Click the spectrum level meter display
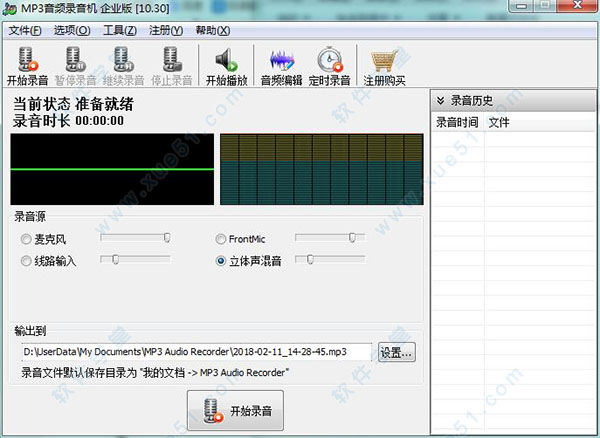The height and width of the screenshot is (438, 600). (x=322, y=169)
